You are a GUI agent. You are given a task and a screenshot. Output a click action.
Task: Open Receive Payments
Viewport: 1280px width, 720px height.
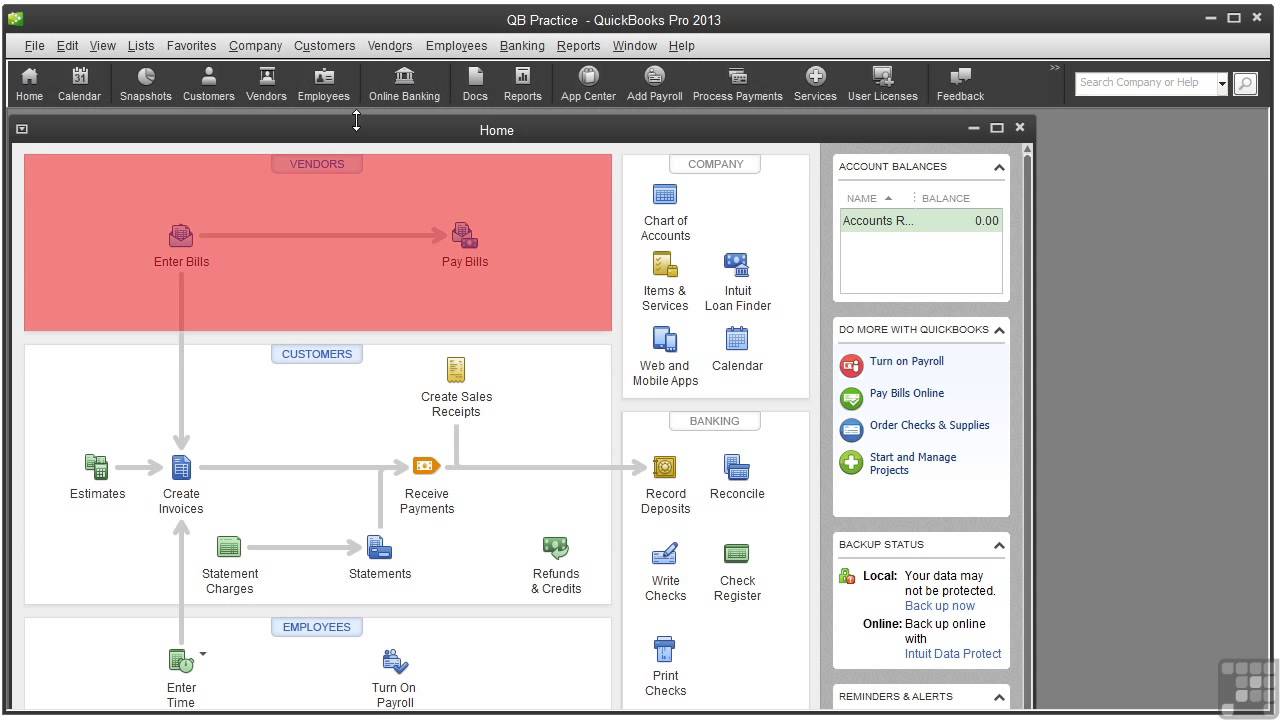coord(427,466)
